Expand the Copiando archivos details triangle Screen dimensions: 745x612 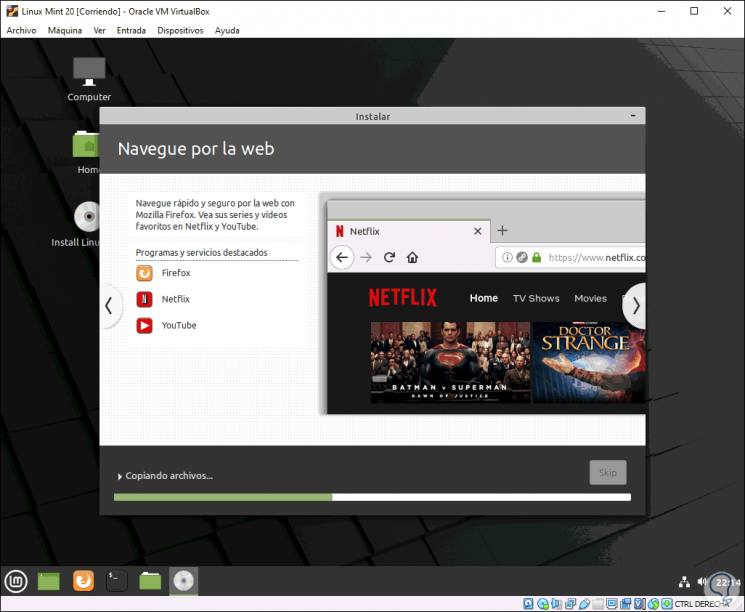(x=120, y=476)
